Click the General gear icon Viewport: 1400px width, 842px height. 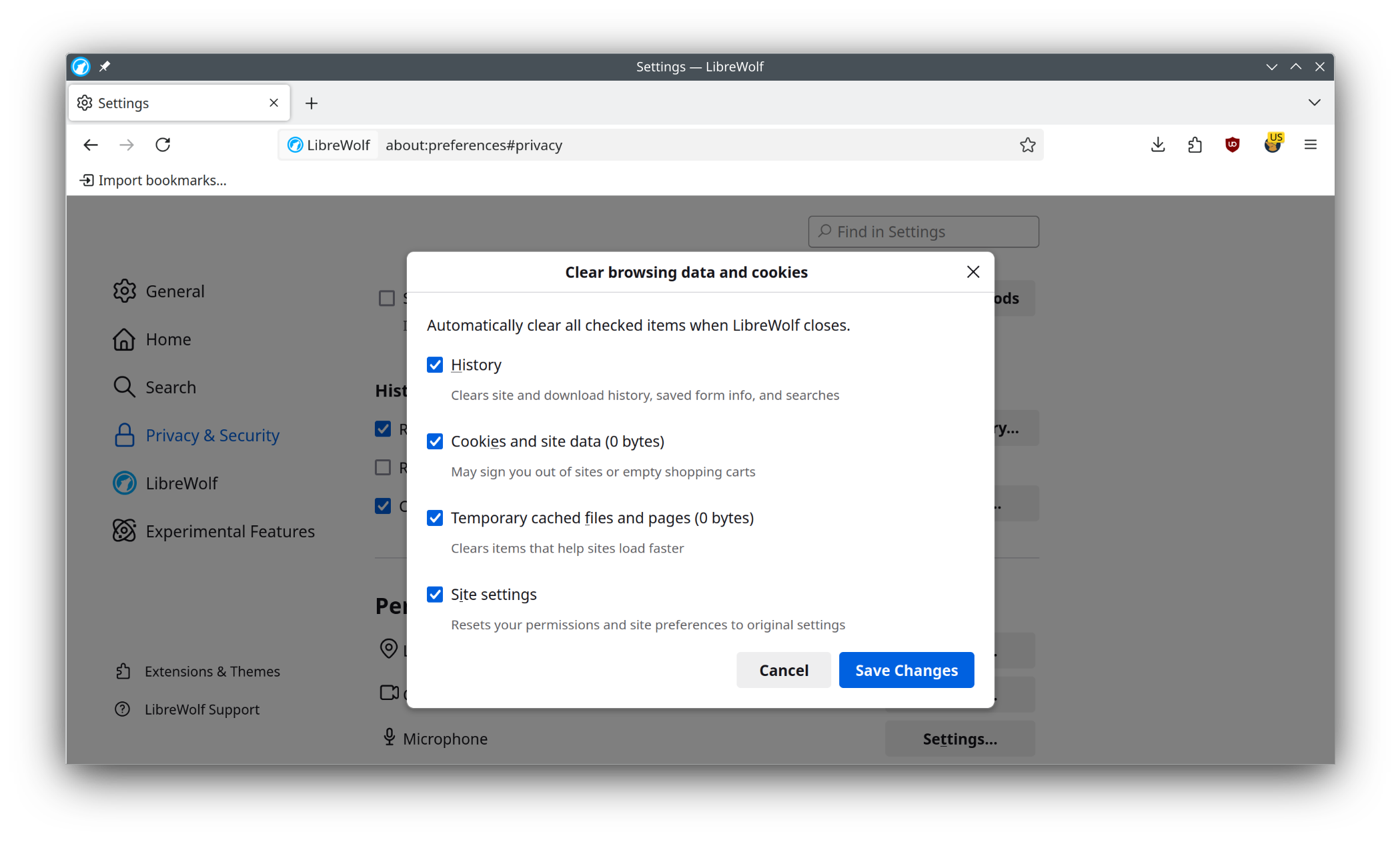click(124, 291)
